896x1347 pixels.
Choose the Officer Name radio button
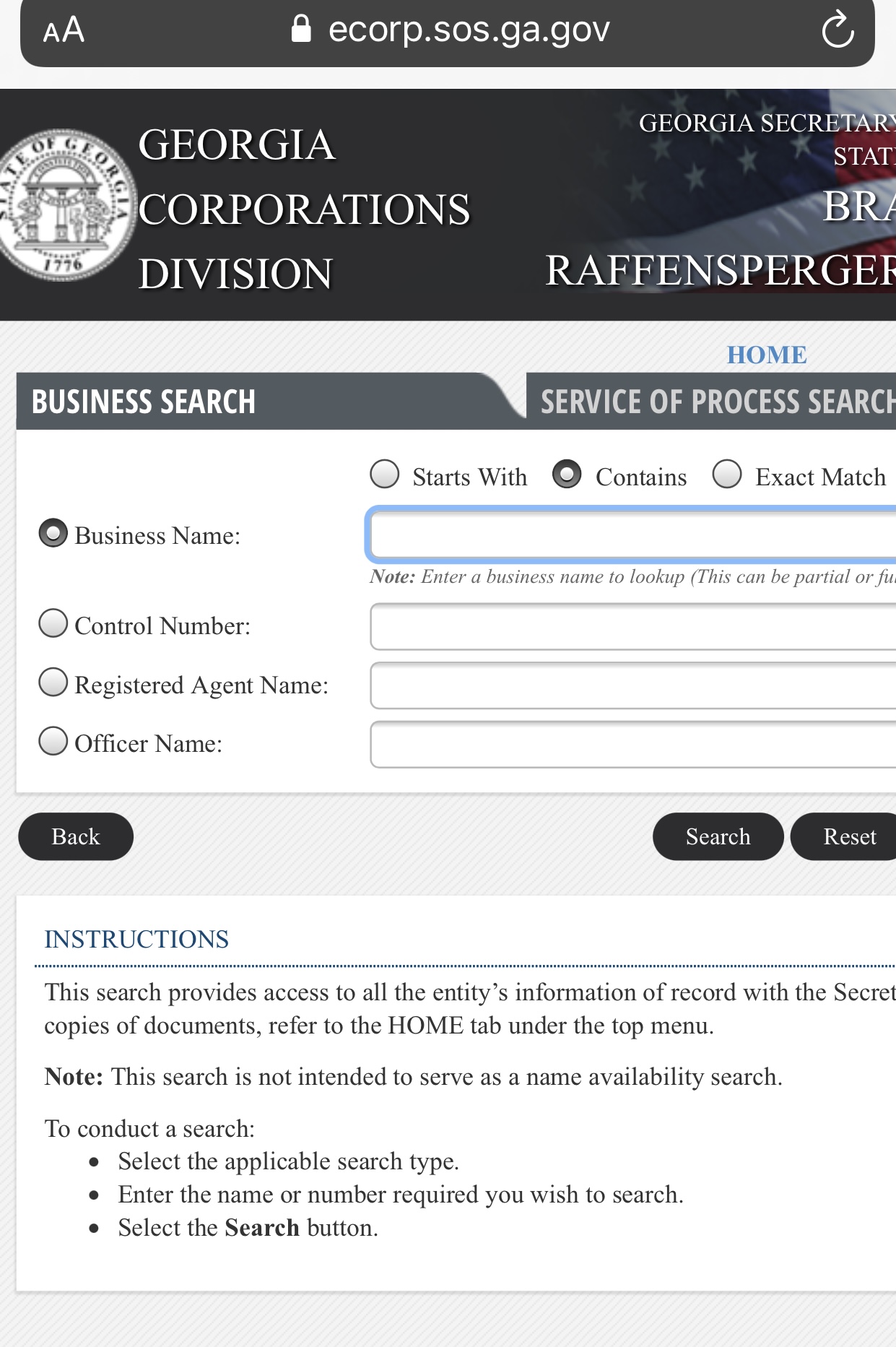tap(53, 741)
